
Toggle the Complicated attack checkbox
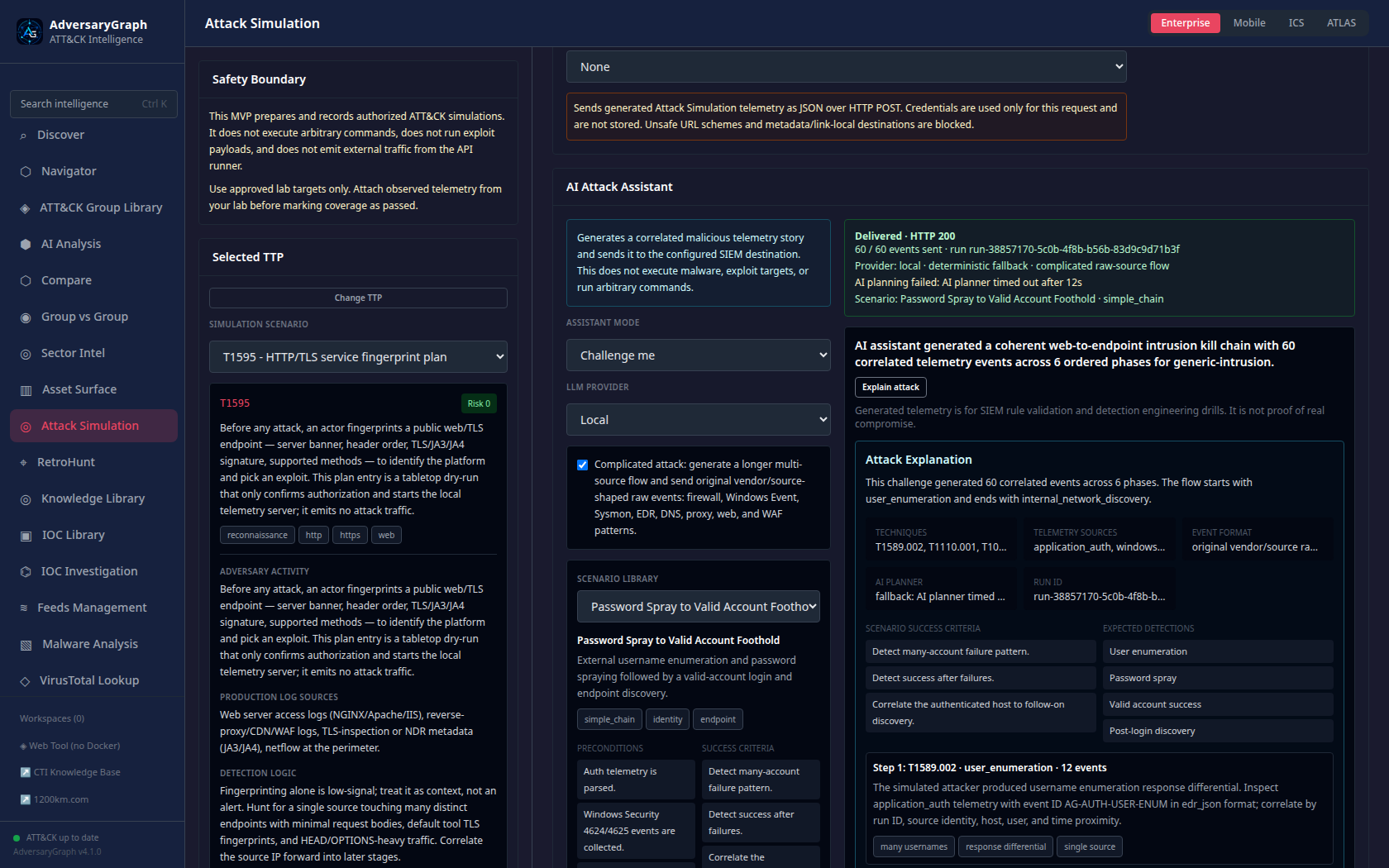point(582,465)
